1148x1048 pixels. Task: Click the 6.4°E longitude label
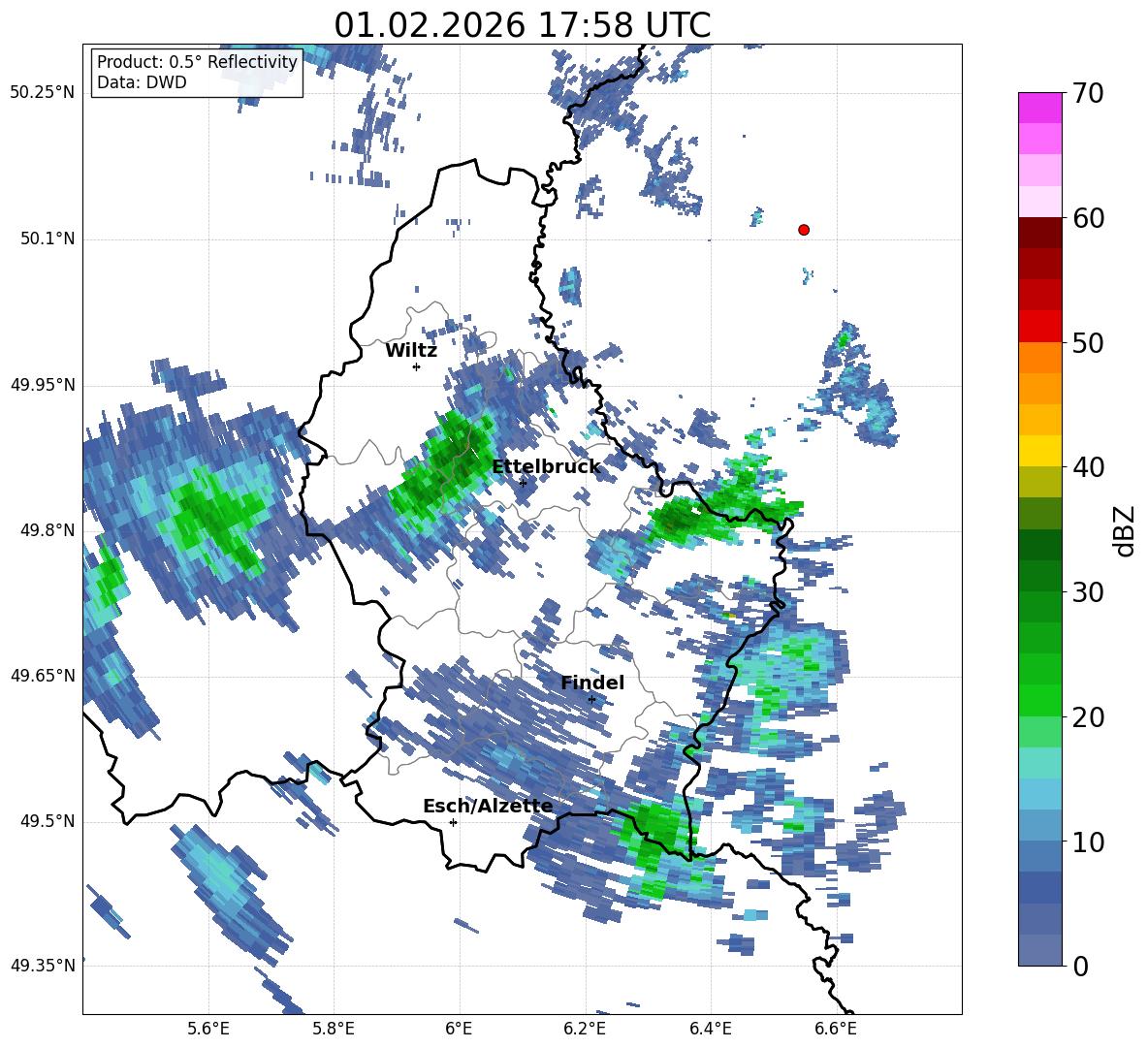point(710,1029)
